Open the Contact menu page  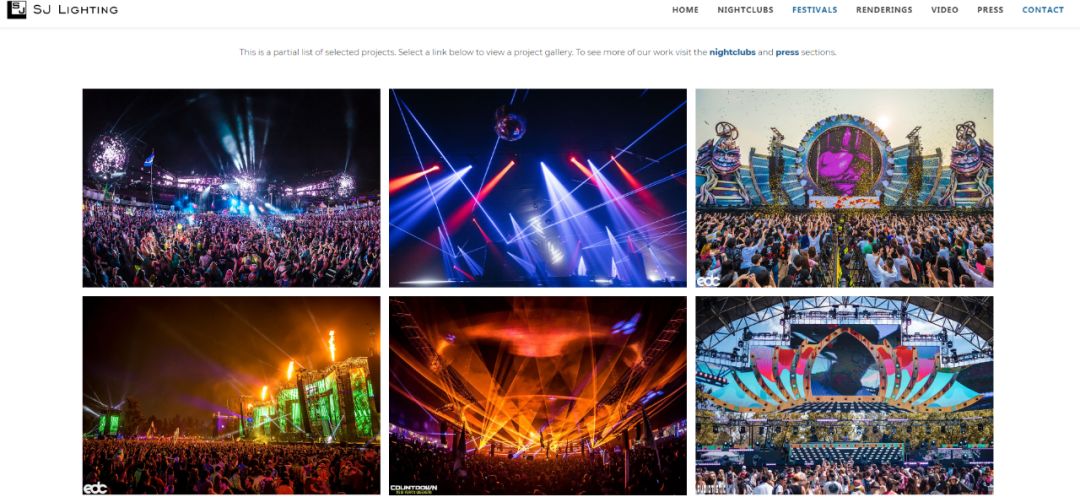pos(1043,10)
